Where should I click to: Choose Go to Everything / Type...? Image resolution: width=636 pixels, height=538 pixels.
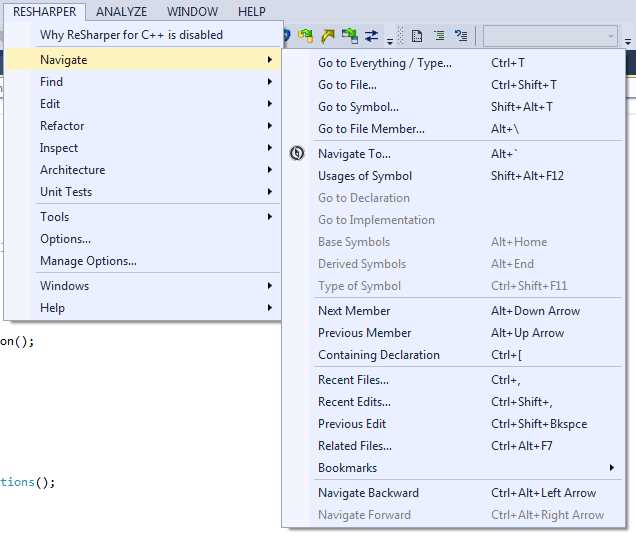[454, 63]
